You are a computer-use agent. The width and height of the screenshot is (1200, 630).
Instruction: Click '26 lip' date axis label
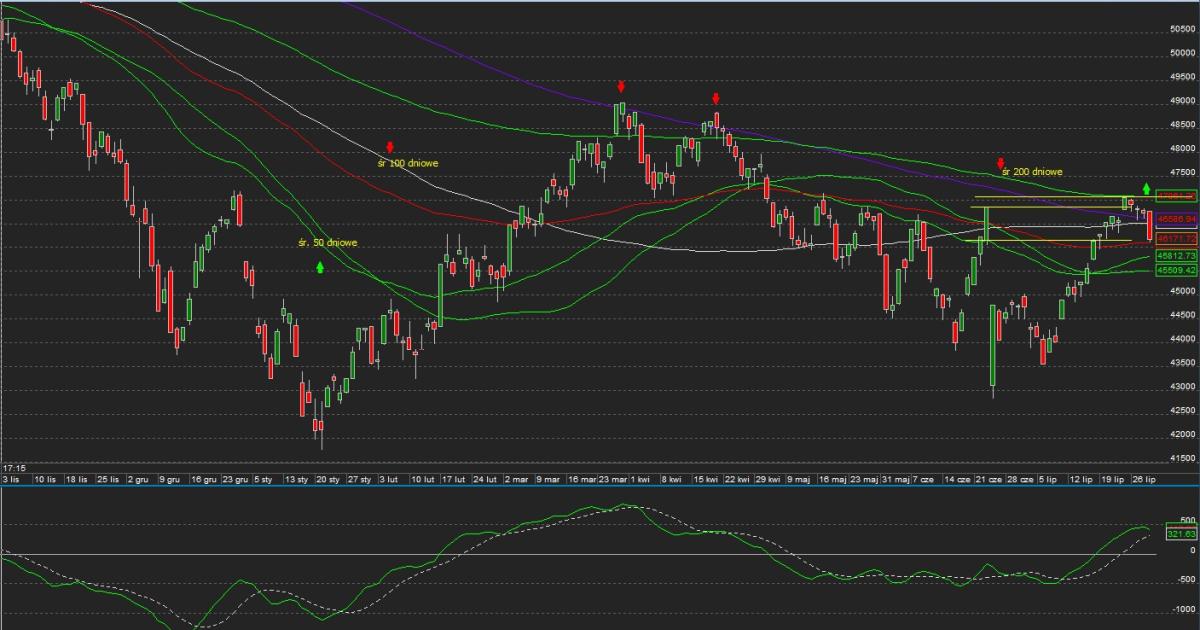click(1142, 480)
